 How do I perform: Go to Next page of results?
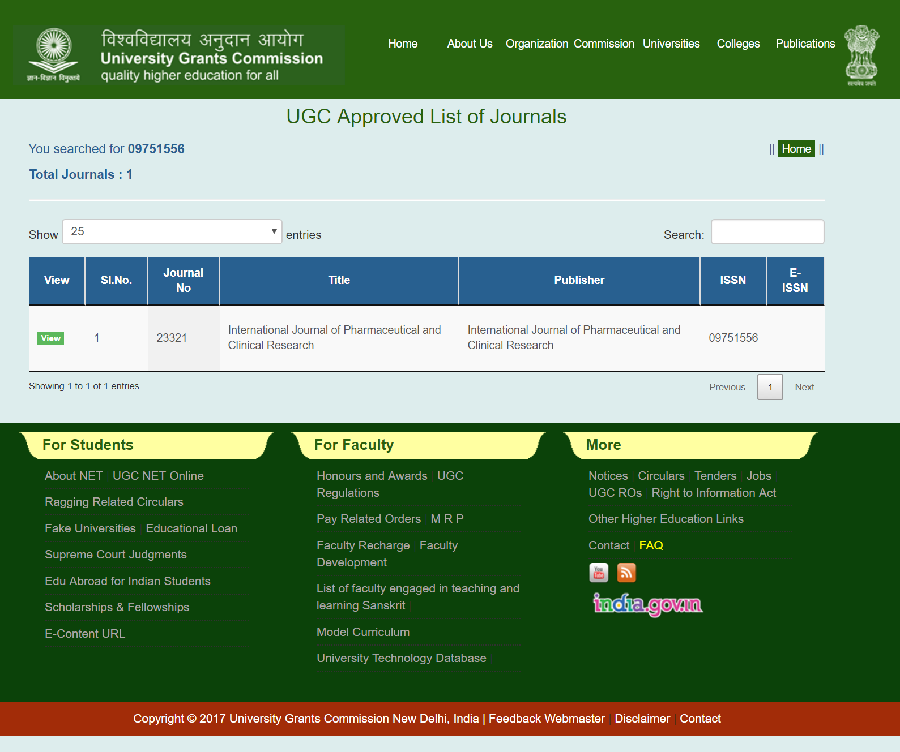(x=804, y=387)
